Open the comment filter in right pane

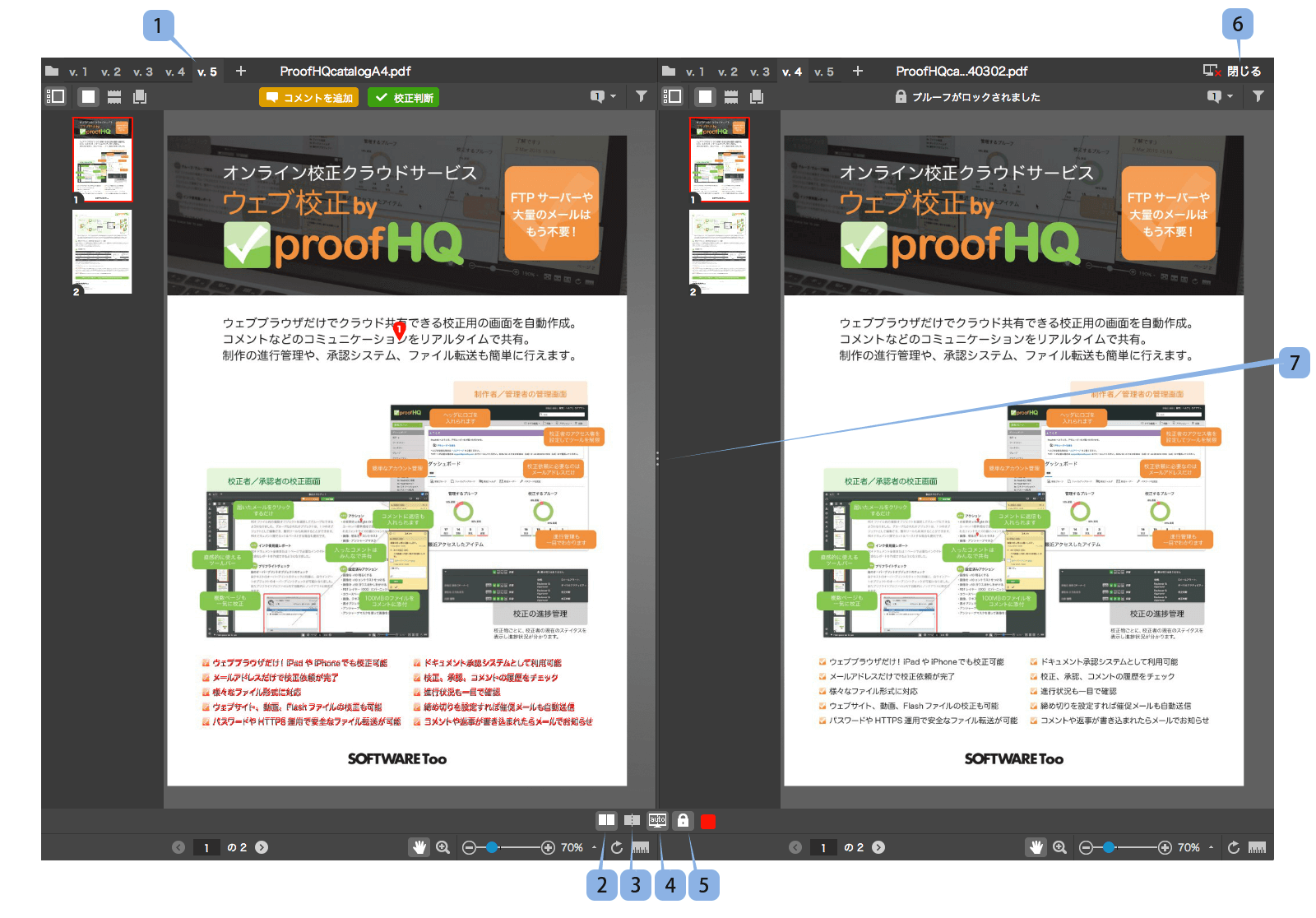pyautogui.click(x=1258, y=96)
